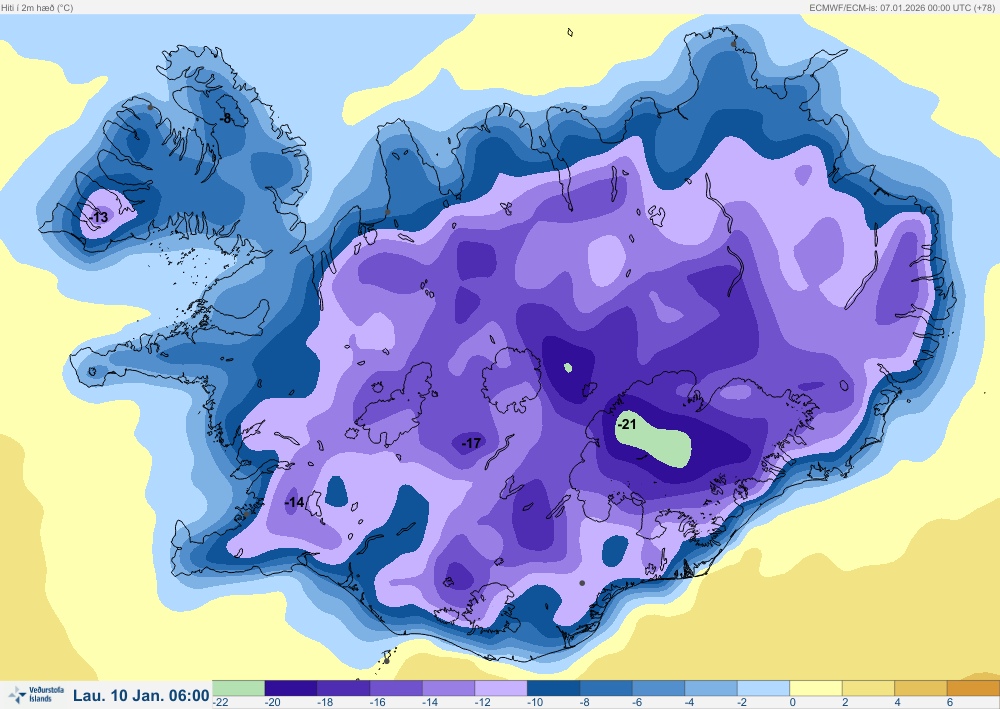The height and width of the screenshot is (709, 1000).
Task: Click the -2 value on the legend scale
Action: pyautogui.click(x=744, y=702)
